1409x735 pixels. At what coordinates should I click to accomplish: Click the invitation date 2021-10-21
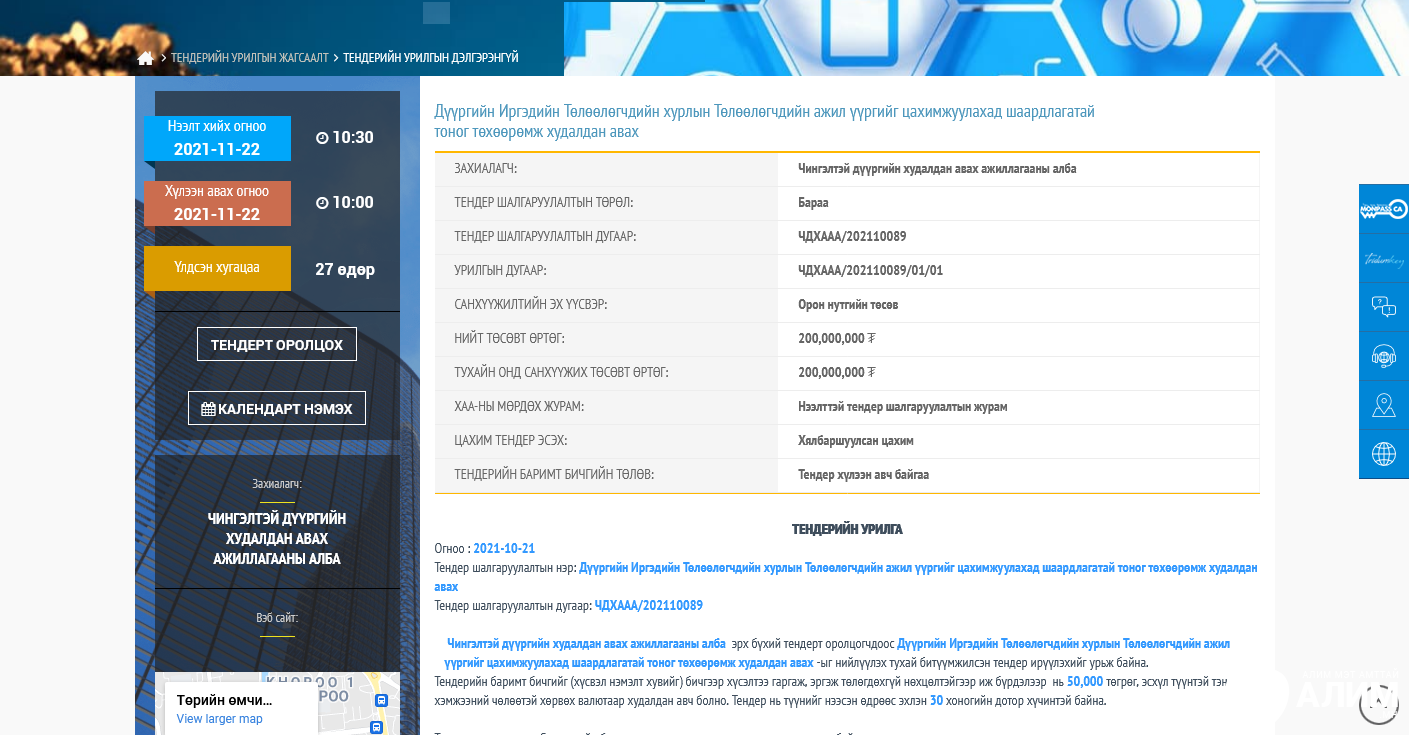coord(504,549)
